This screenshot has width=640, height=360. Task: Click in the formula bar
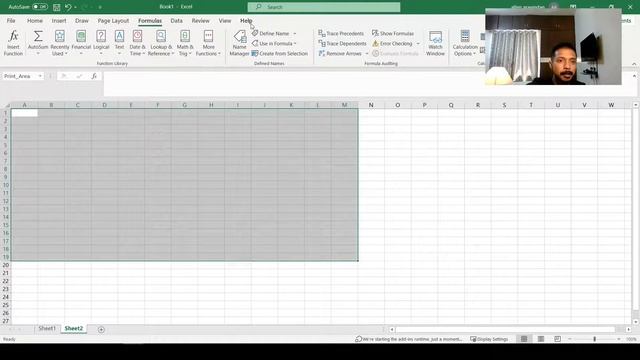367,84
